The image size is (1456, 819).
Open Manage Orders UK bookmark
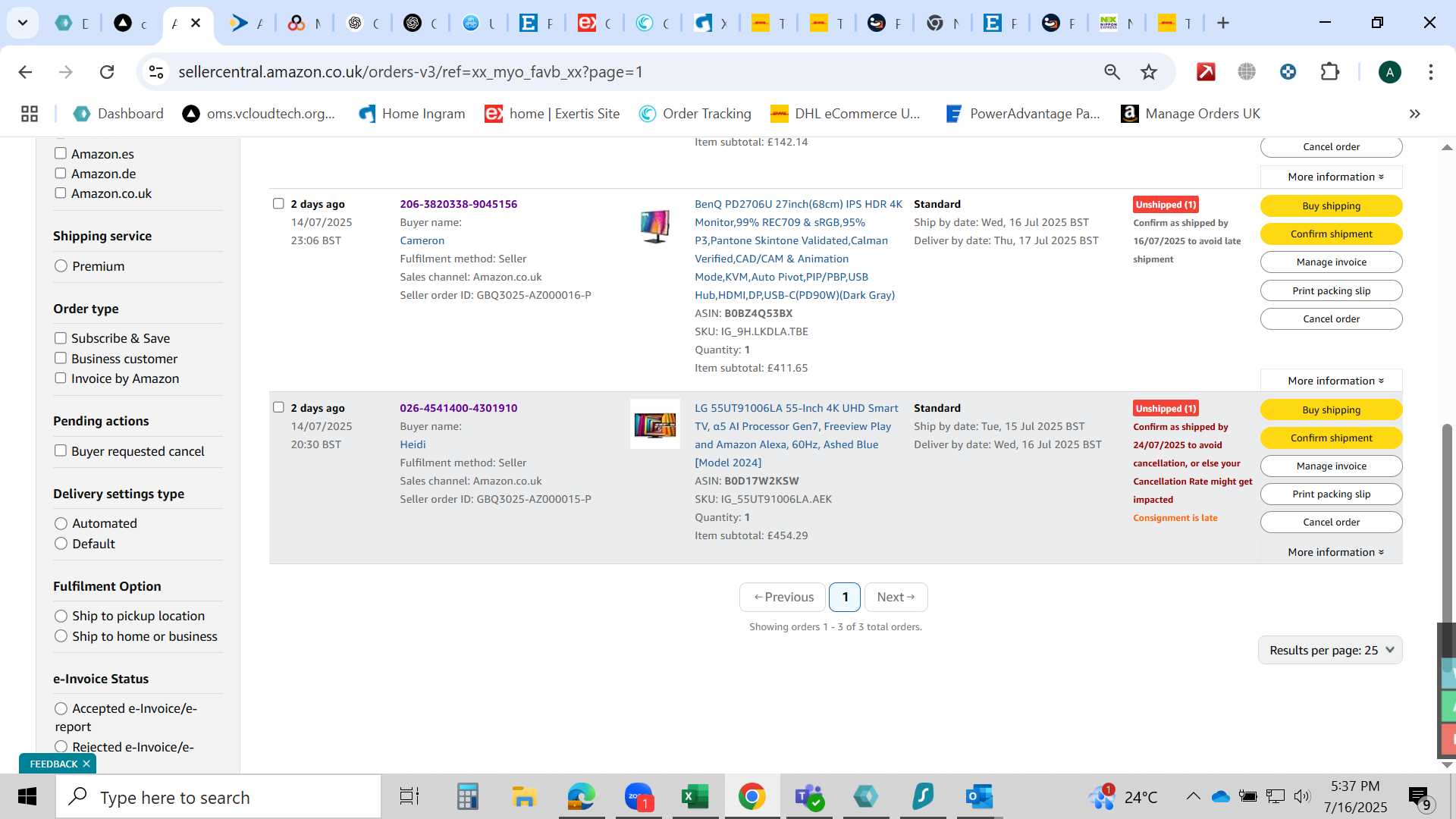tap(1191, 114)
